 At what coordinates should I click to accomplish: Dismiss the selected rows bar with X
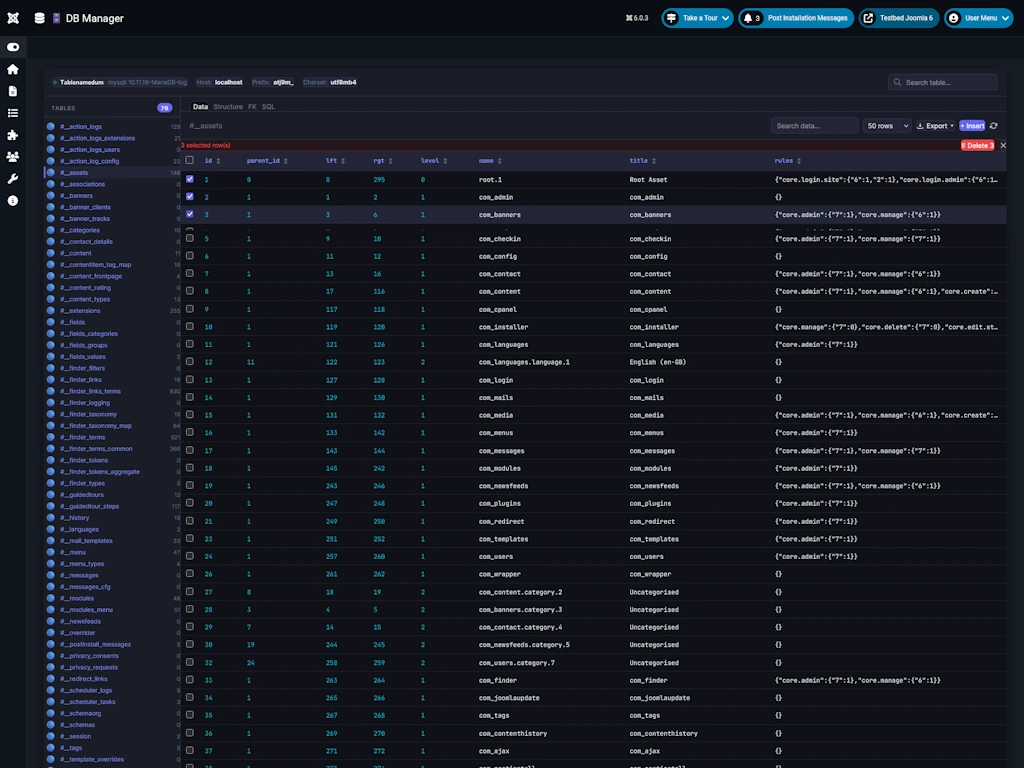point(1003,146)
